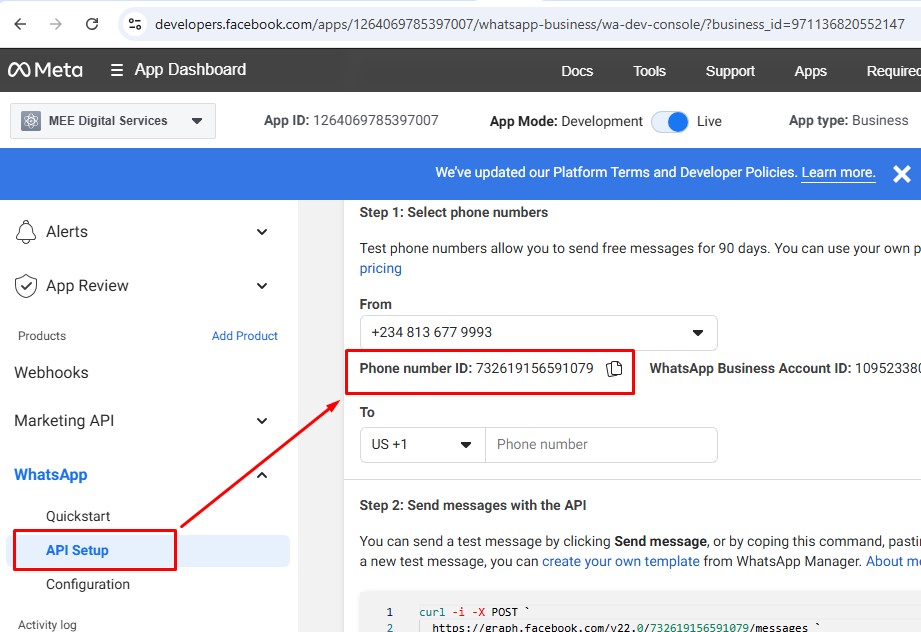
Task: Click the browser forward arrow
Action: [x=56, y=24]
